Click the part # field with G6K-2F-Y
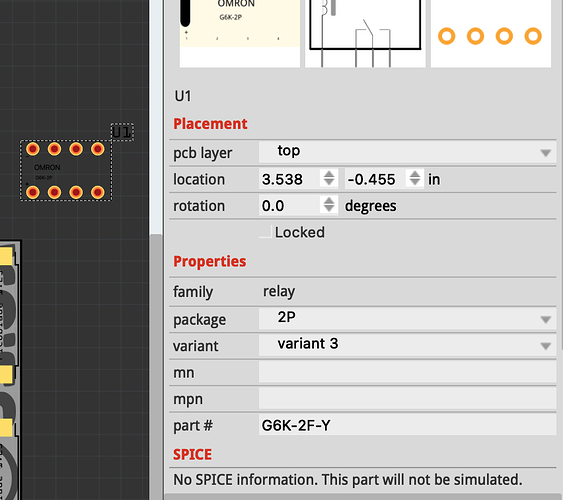The height and width of the screenshot is (500, 563). (407, 425)
